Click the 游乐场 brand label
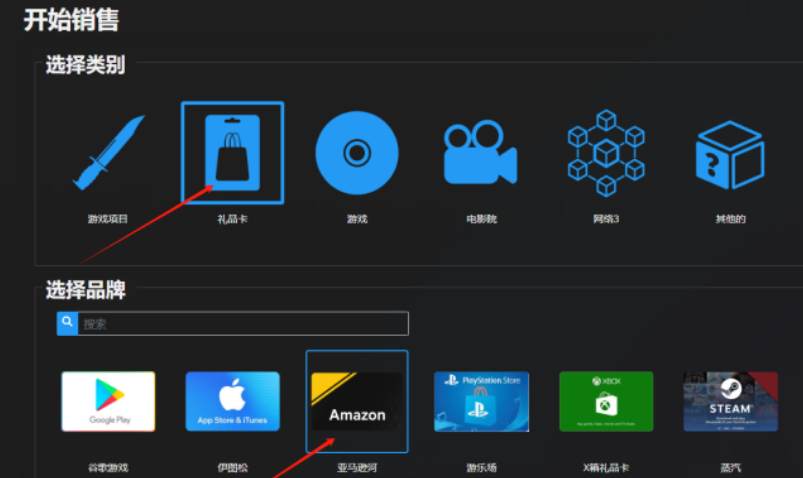 (481, 468)
